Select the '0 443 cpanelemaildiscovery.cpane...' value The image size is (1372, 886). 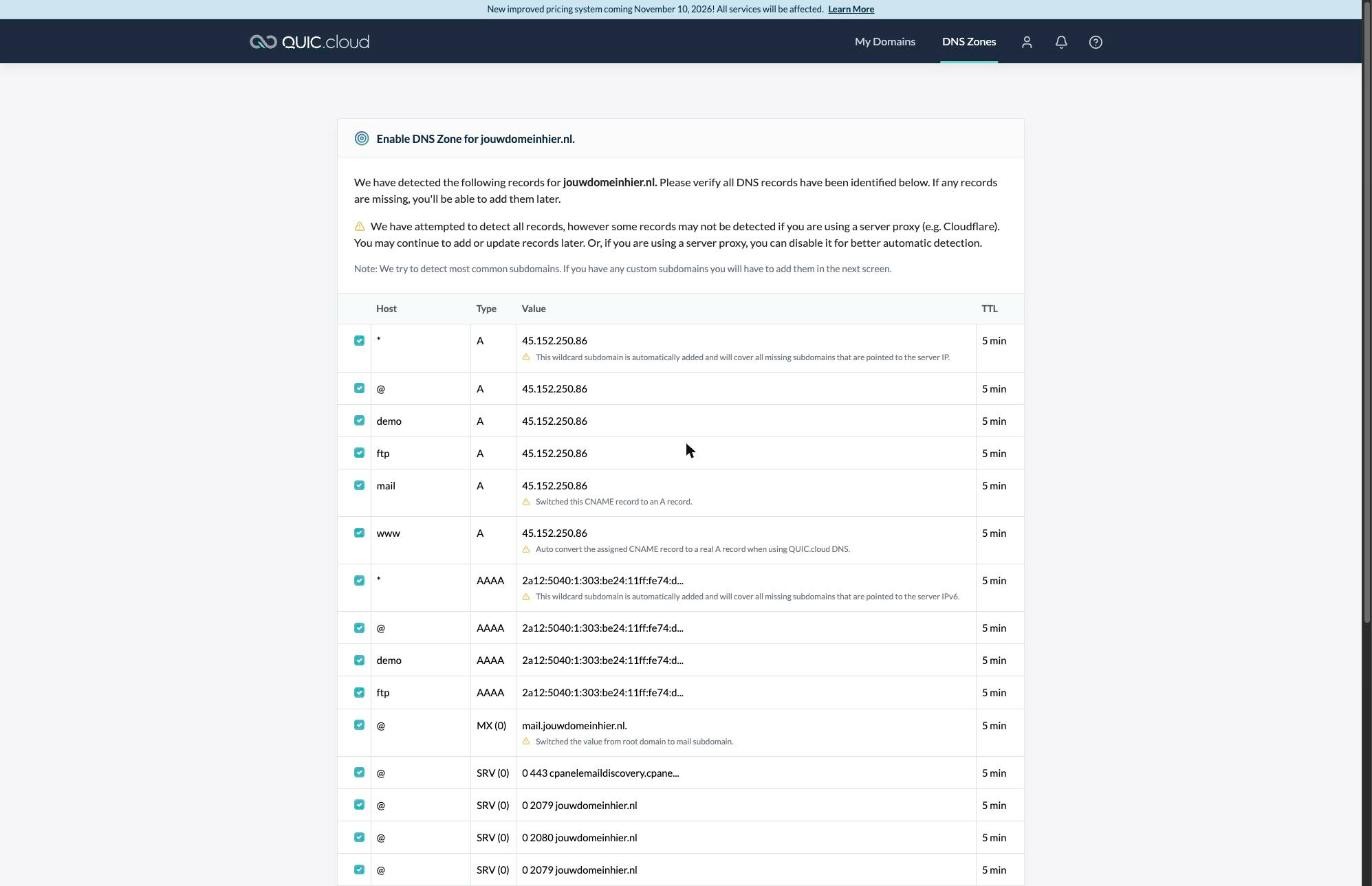[x=600, y=773]
